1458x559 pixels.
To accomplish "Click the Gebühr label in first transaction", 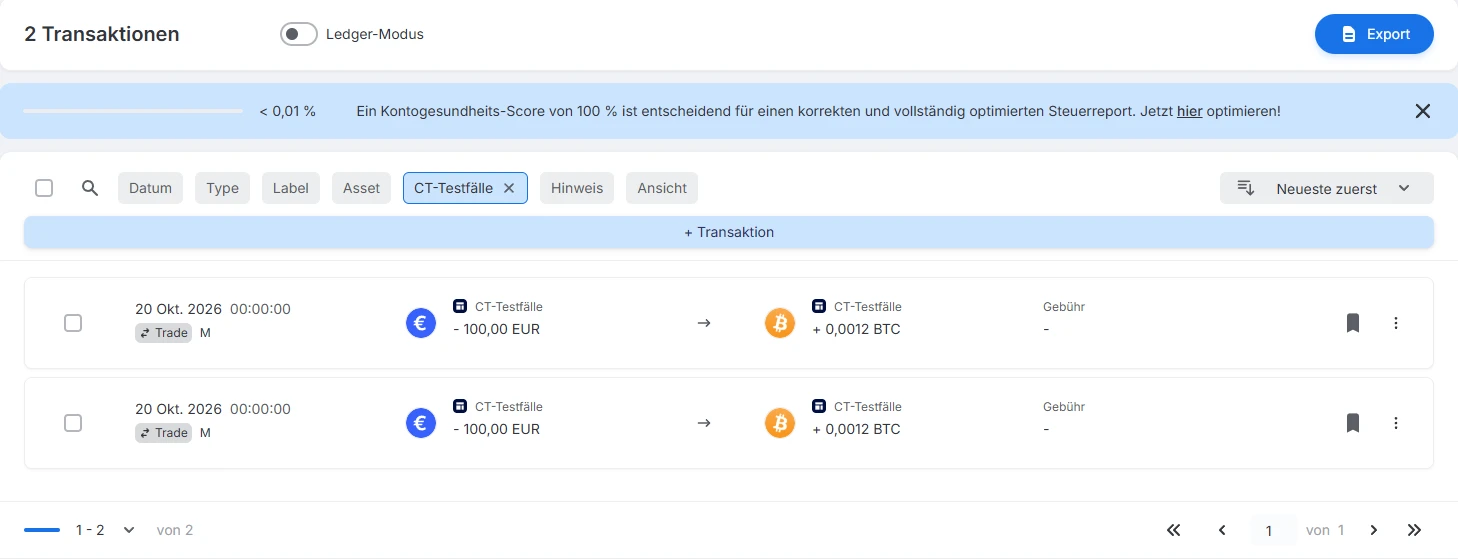I will tap(1064, 307).
